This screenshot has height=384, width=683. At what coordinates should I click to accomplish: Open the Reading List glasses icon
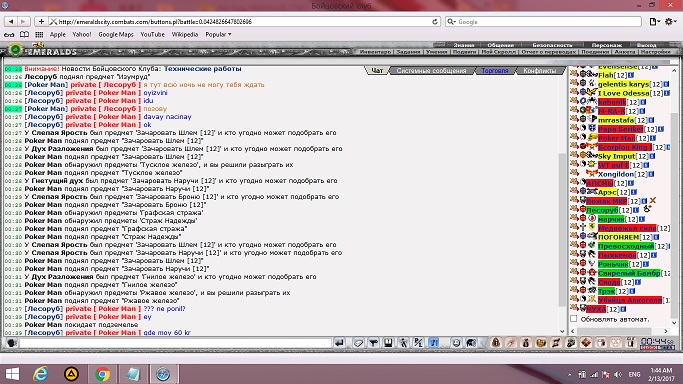pyautogui.click(x=9, y=34)
